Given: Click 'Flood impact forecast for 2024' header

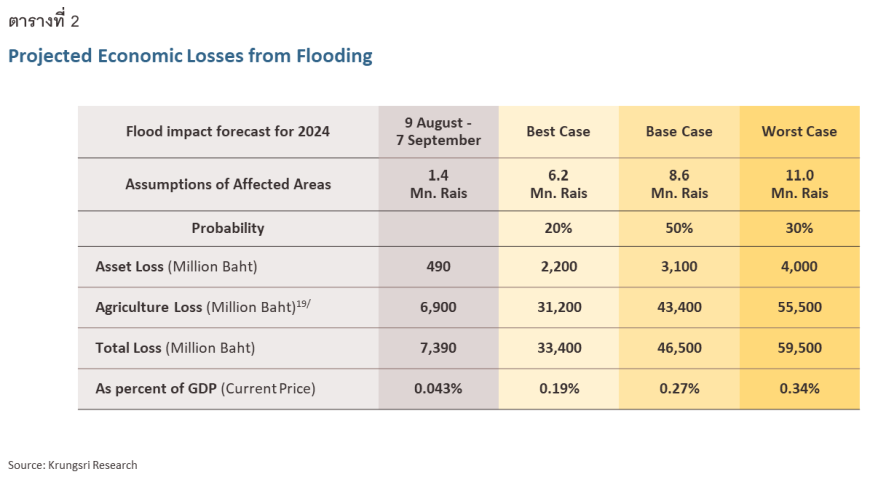Looking at the screenshot, I should (228, 131).
